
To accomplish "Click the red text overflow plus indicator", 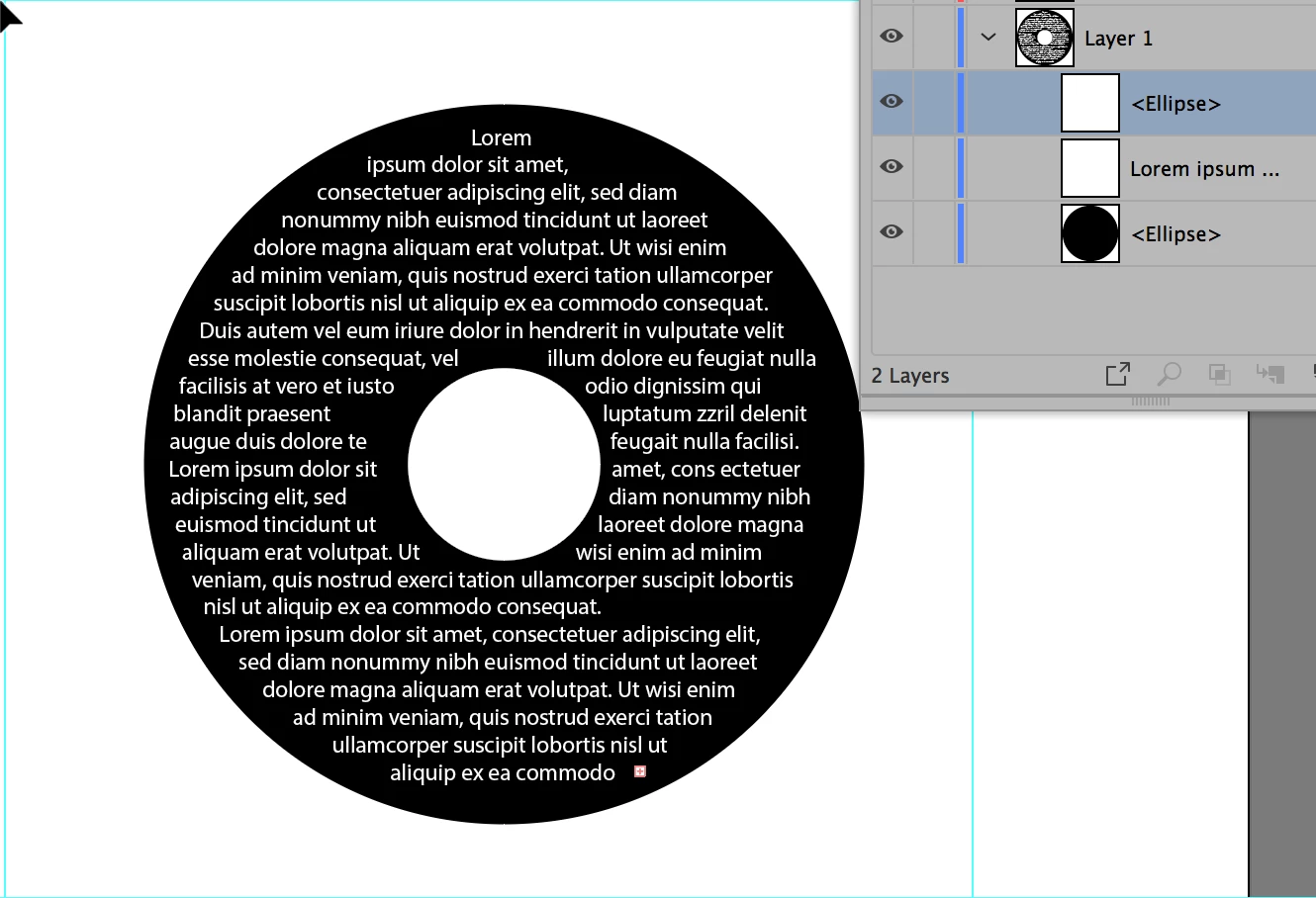I will click(640, 771).
